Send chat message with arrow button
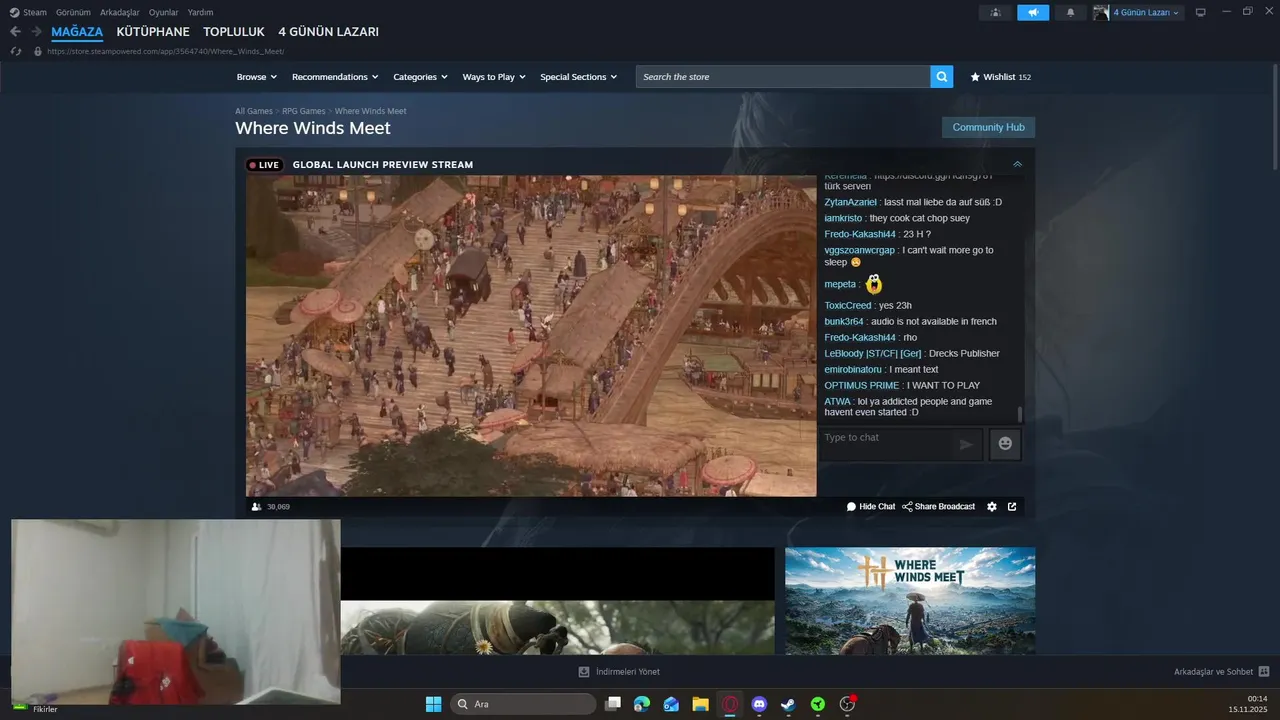Viewport: 1280px width, 720px height. tap(966, 444)
